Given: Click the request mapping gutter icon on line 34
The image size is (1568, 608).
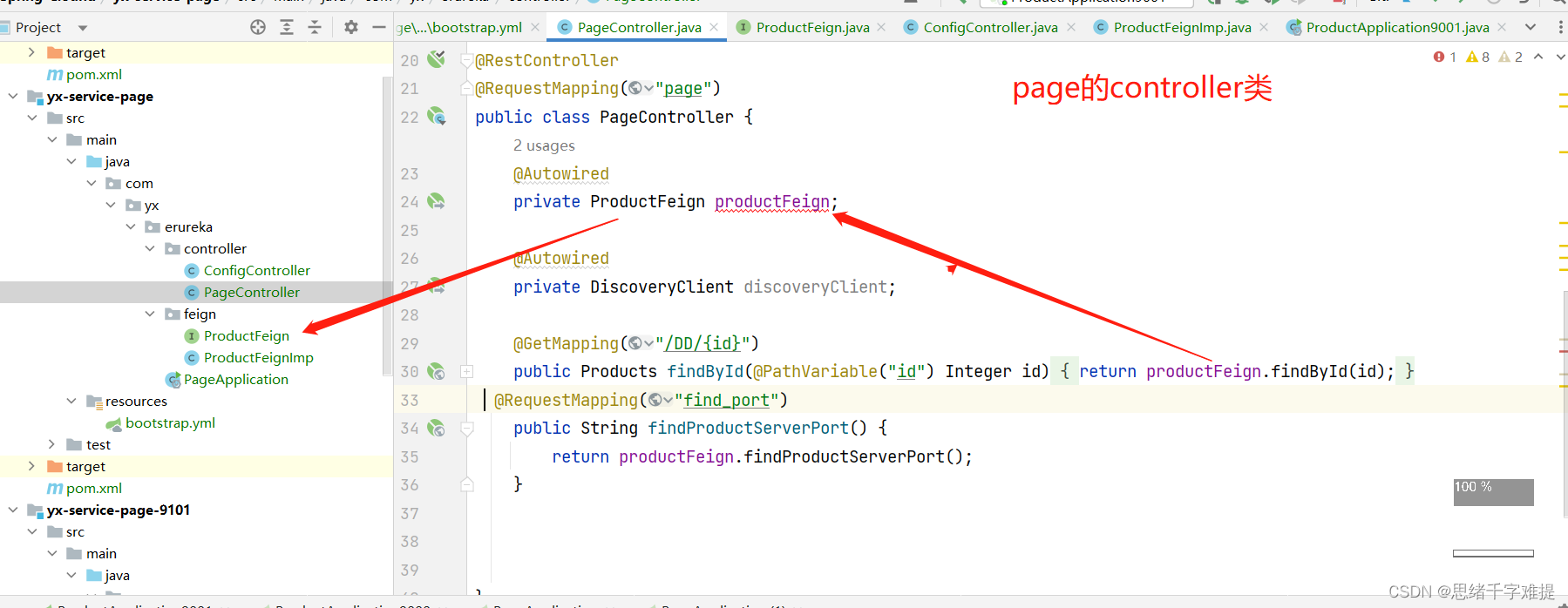Looking at the screenshot, I should pyautogui.click(x=437, y=428).
